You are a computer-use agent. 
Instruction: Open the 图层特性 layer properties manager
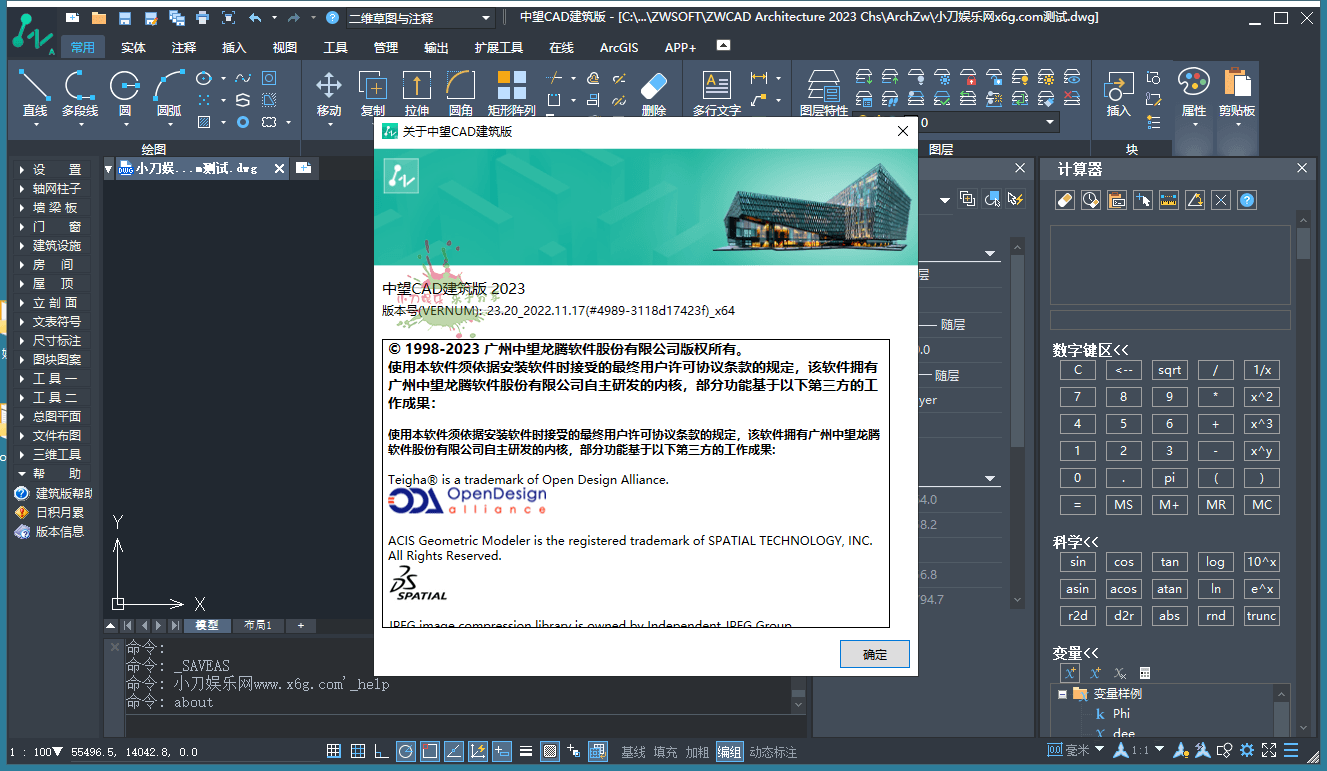[x=823, y=93]
